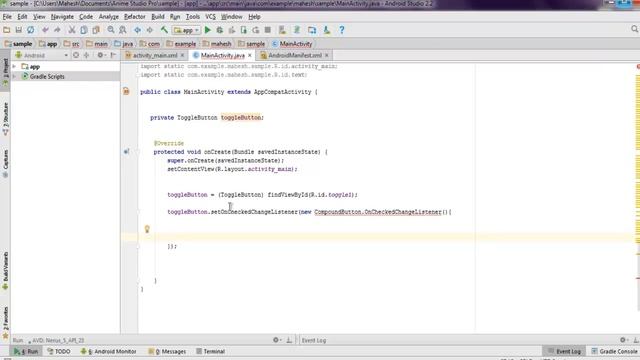Click the Find magnifier icon
This screenshot has width=640, height=360.
(111, 30)
